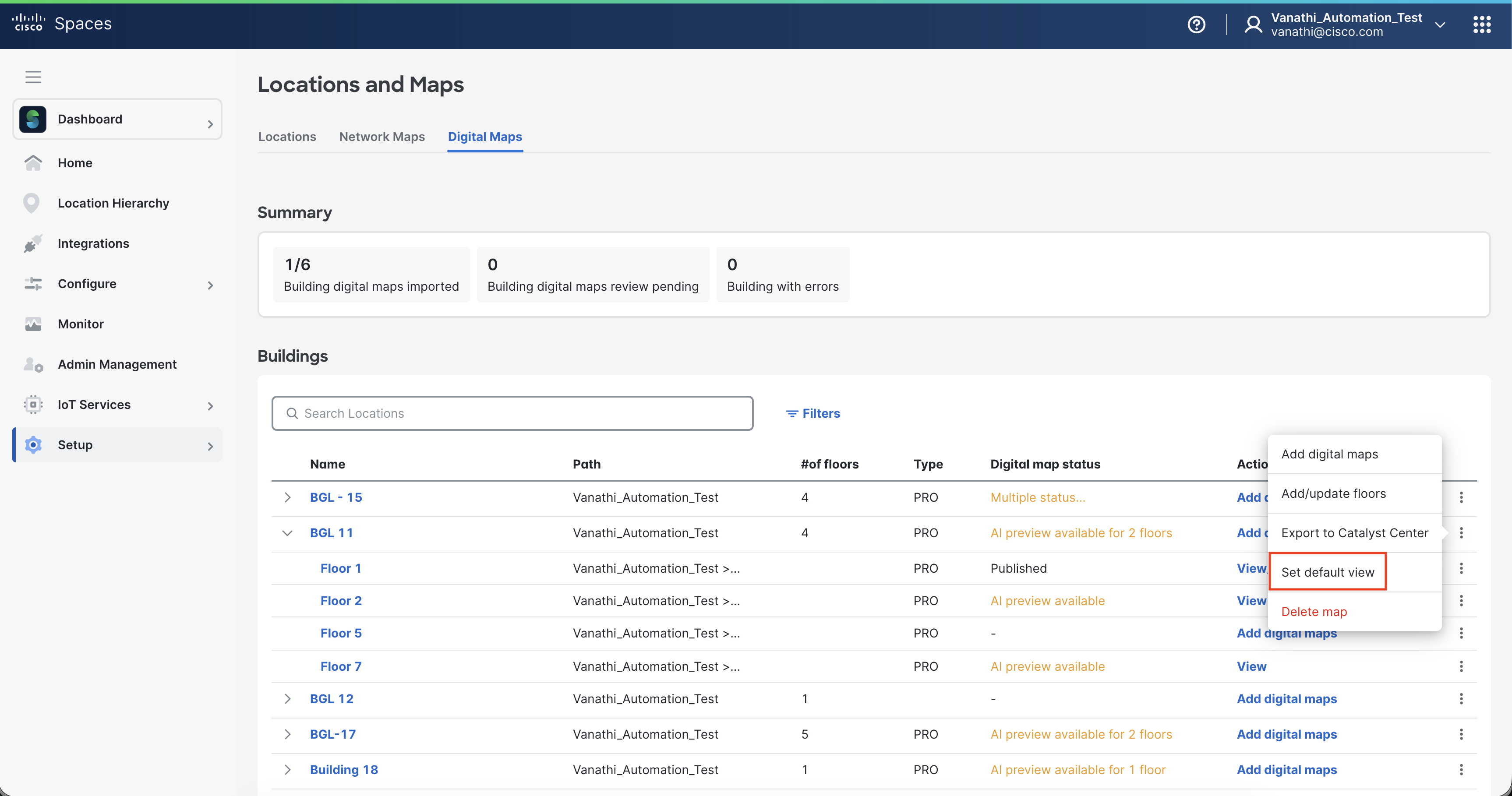Viewport: 1512px width, 796px height.
Task: Expand the BGL - 15 building row
Action: coord(287,497)
